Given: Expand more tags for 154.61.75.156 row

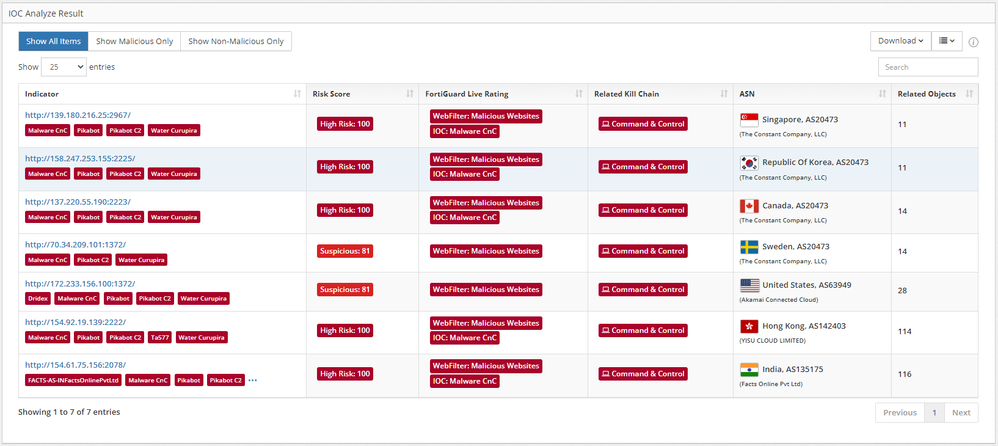Looking at the screenshot, I should pos(253,380).
